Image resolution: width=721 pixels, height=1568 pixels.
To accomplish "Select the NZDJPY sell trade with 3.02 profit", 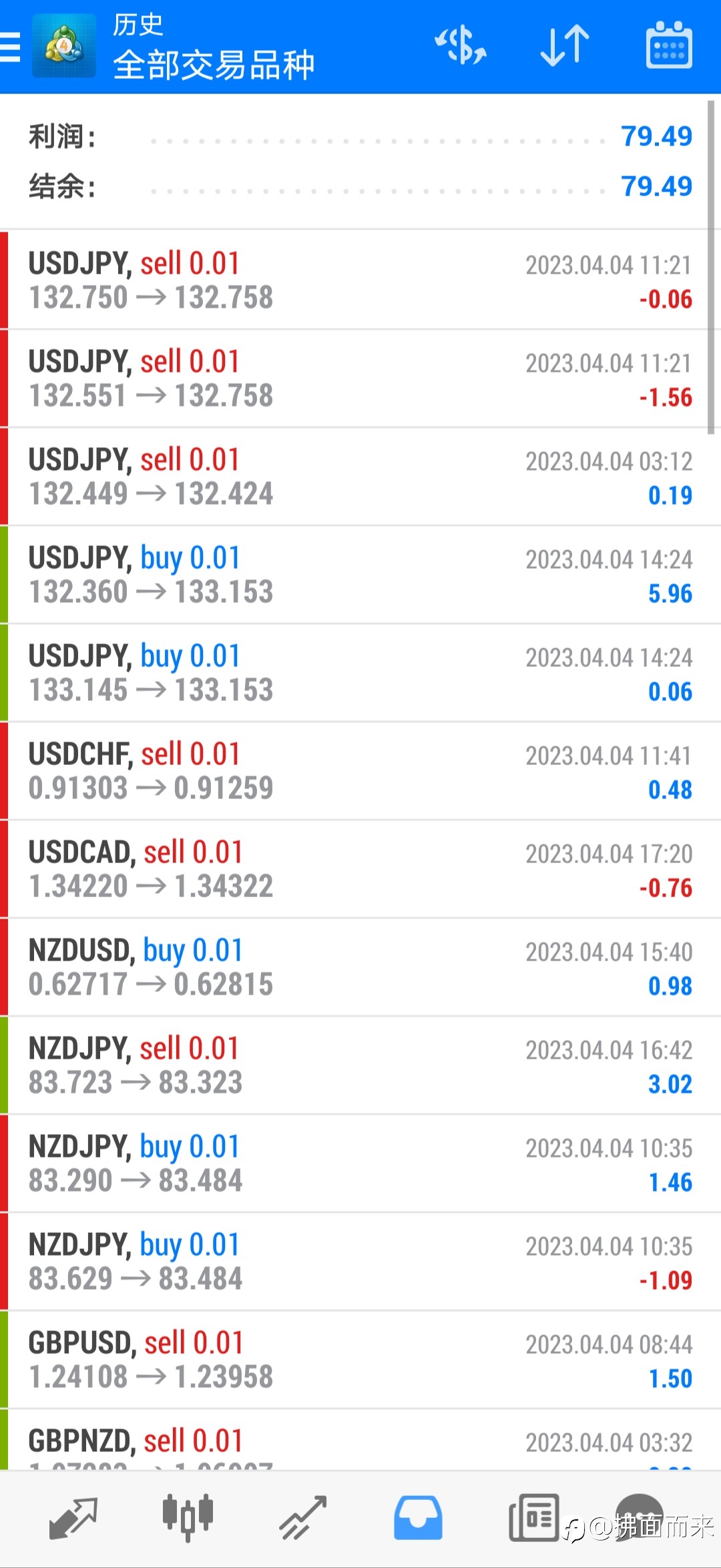I will (360, 1065).
